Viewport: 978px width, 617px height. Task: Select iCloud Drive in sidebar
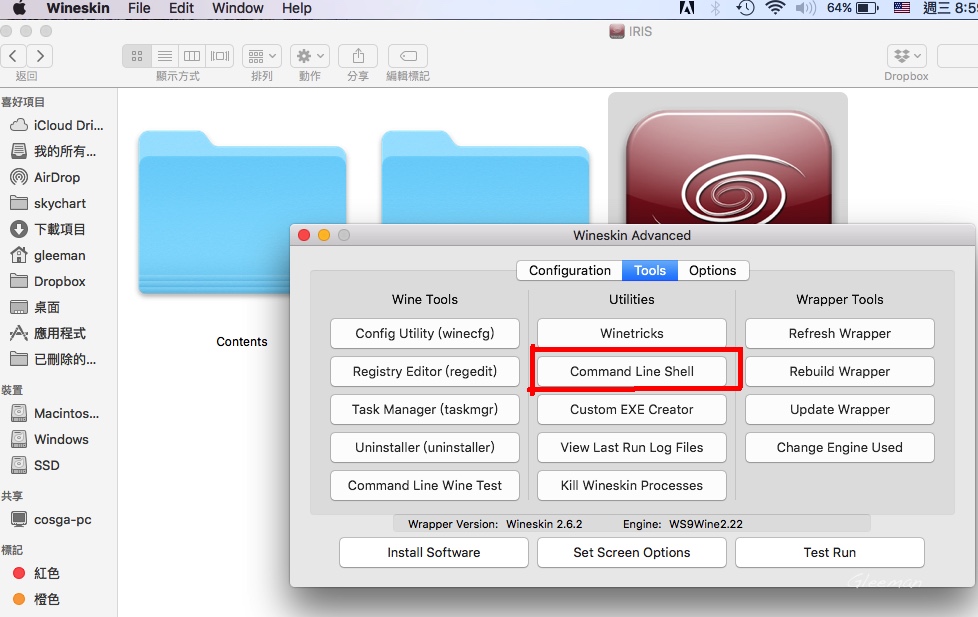(57, 125)
